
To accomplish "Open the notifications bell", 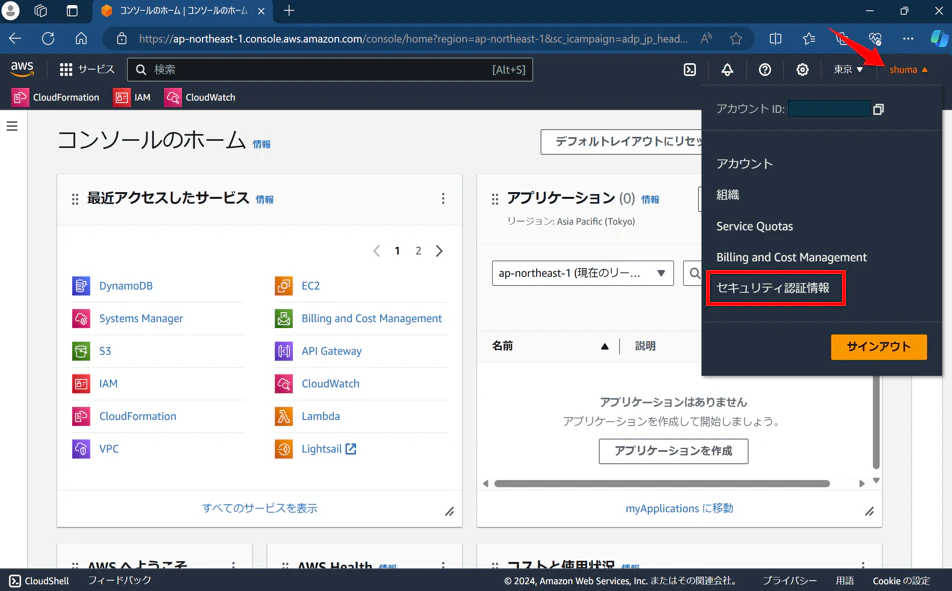I will point(727,70).
